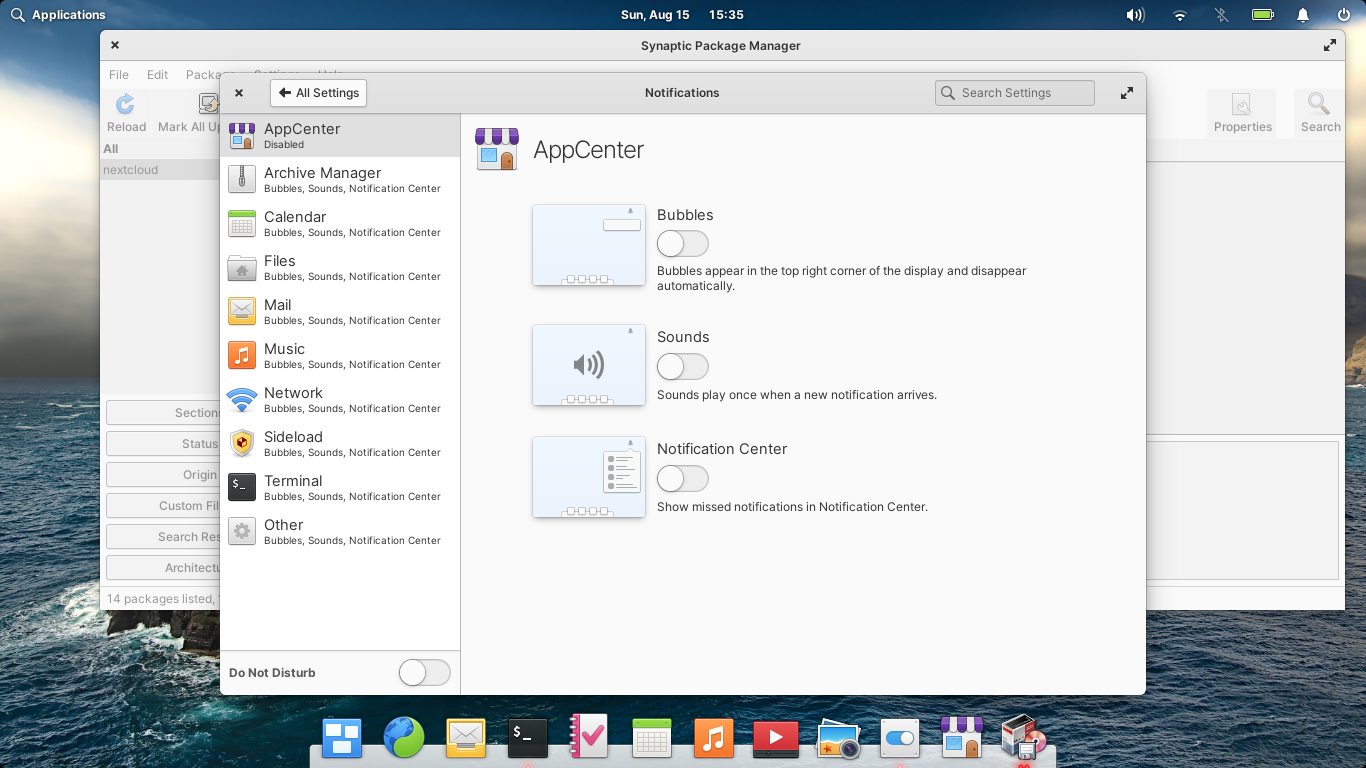The width and height of the screenshot is (1366, 768).
Task: Go back to All Settings
Action: coord(319,93)
